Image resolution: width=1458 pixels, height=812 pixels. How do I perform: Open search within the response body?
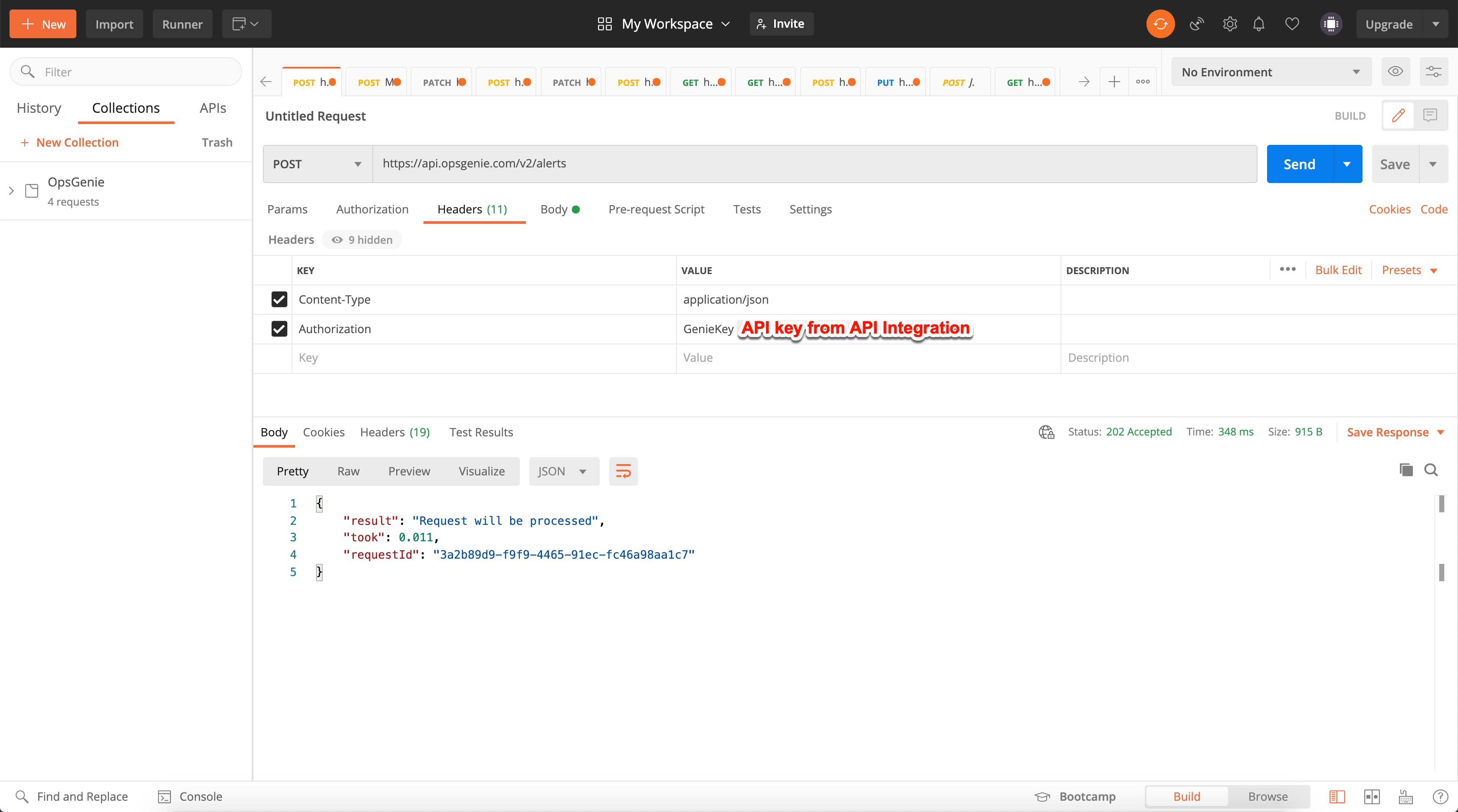coord(1432,470)
